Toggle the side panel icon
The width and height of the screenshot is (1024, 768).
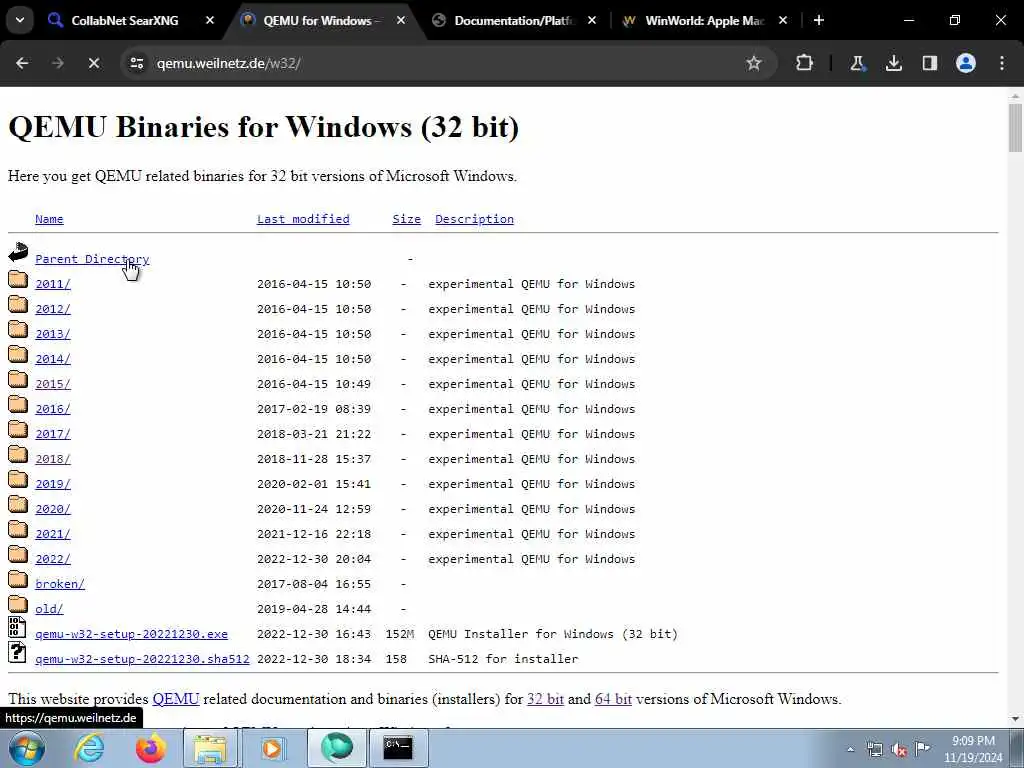coord(930,63)
